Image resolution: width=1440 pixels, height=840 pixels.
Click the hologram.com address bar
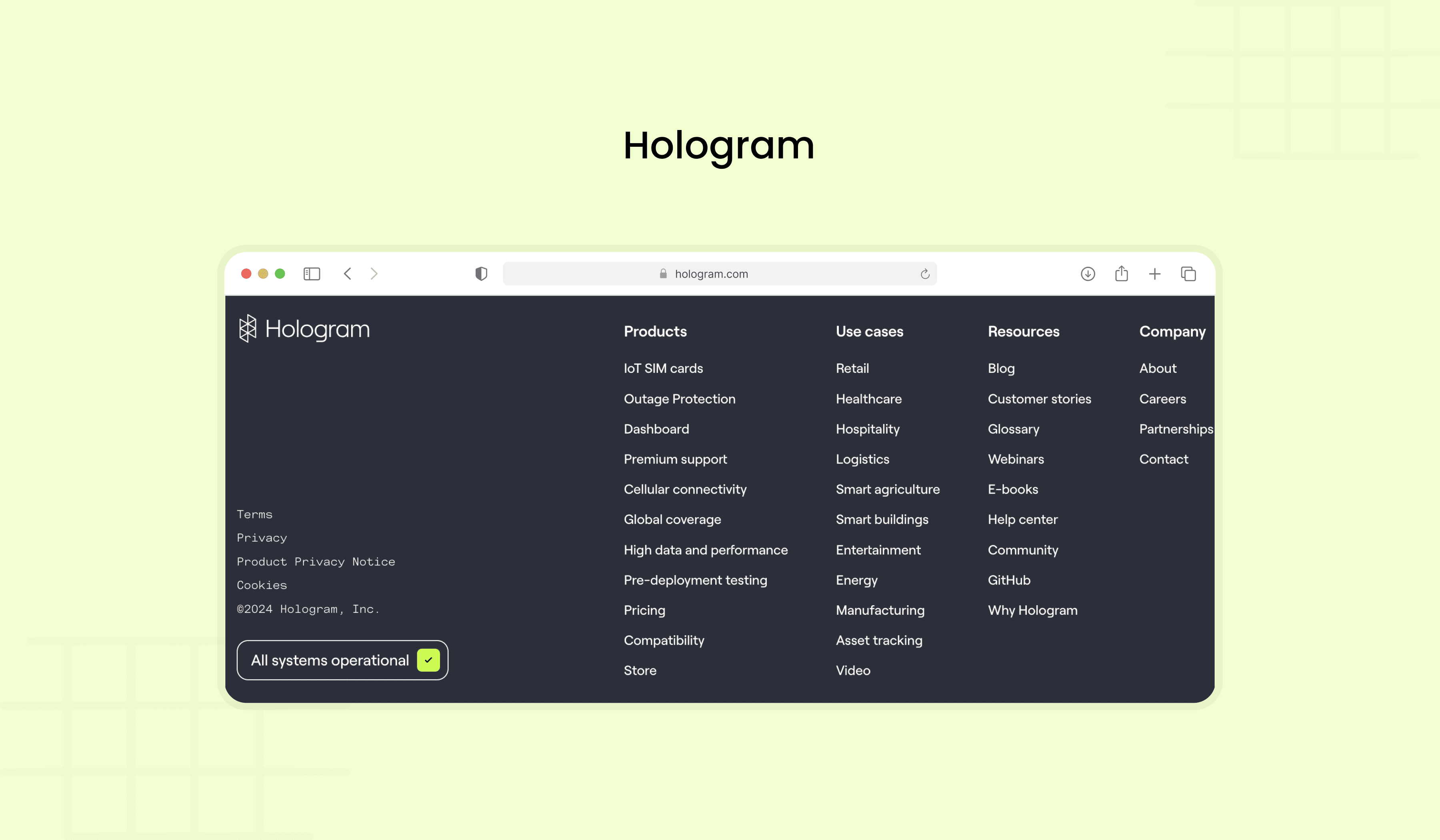pyautogui.click(x=720, y=274)
